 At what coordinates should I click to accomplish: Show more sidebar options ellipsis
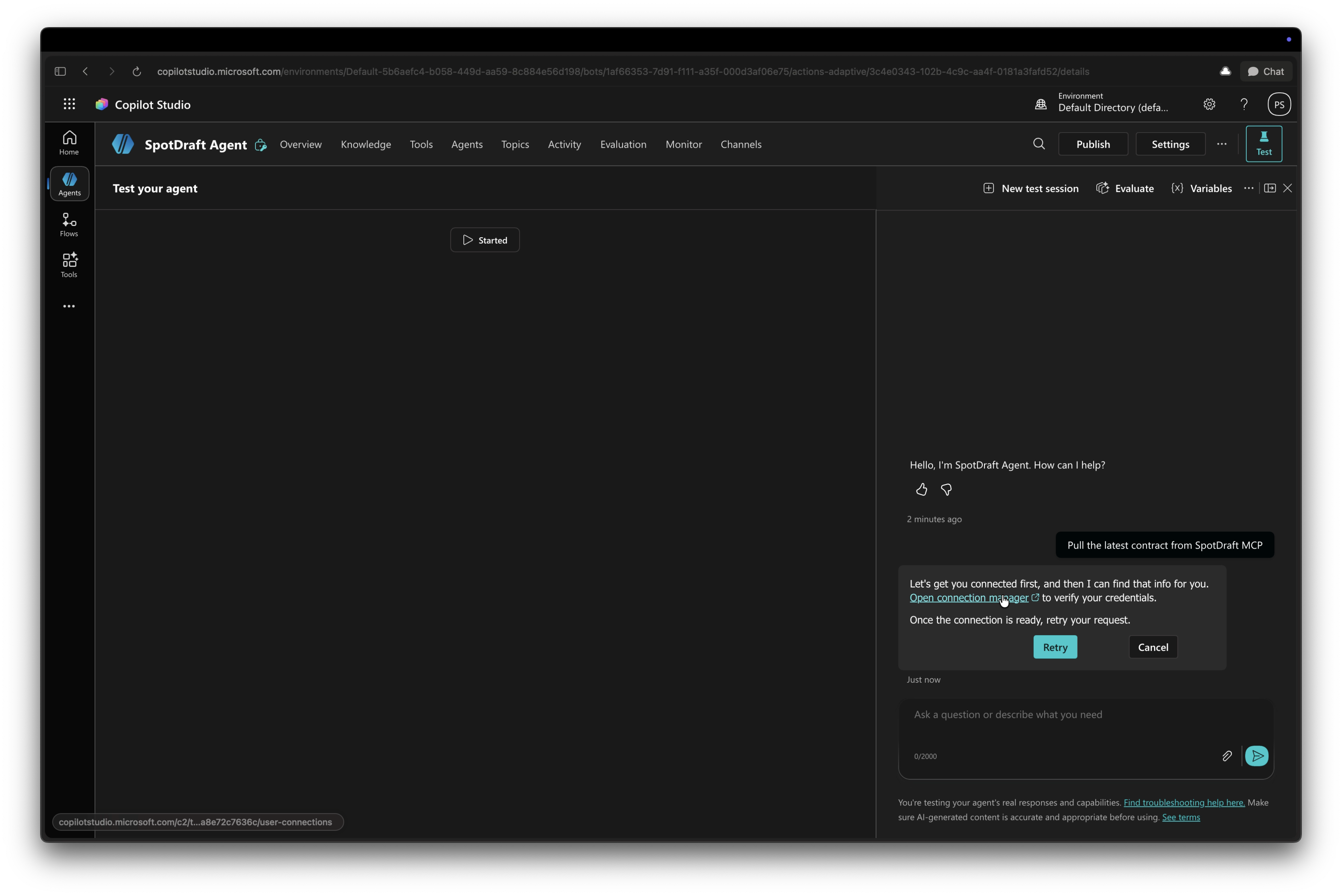69,306
